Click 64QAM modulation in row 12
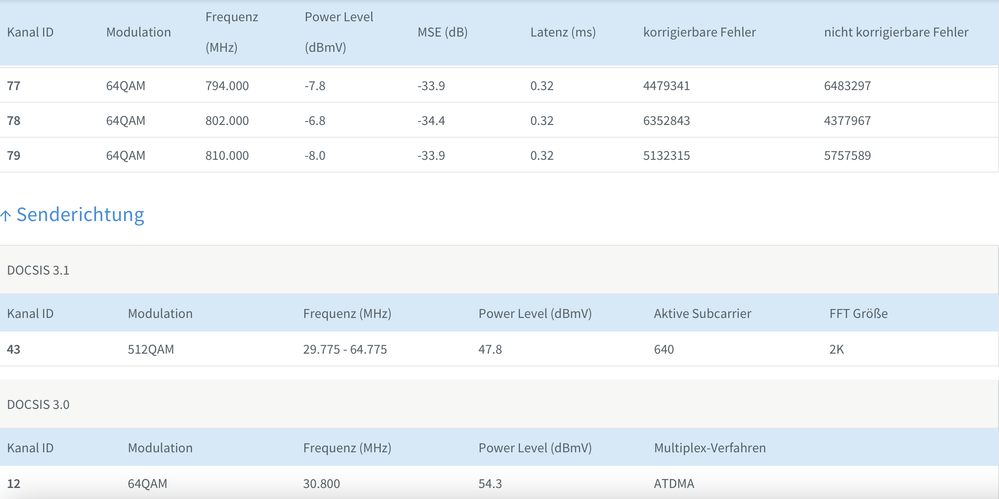The width and height of the screenshot is (999, 499). [147, 484]
